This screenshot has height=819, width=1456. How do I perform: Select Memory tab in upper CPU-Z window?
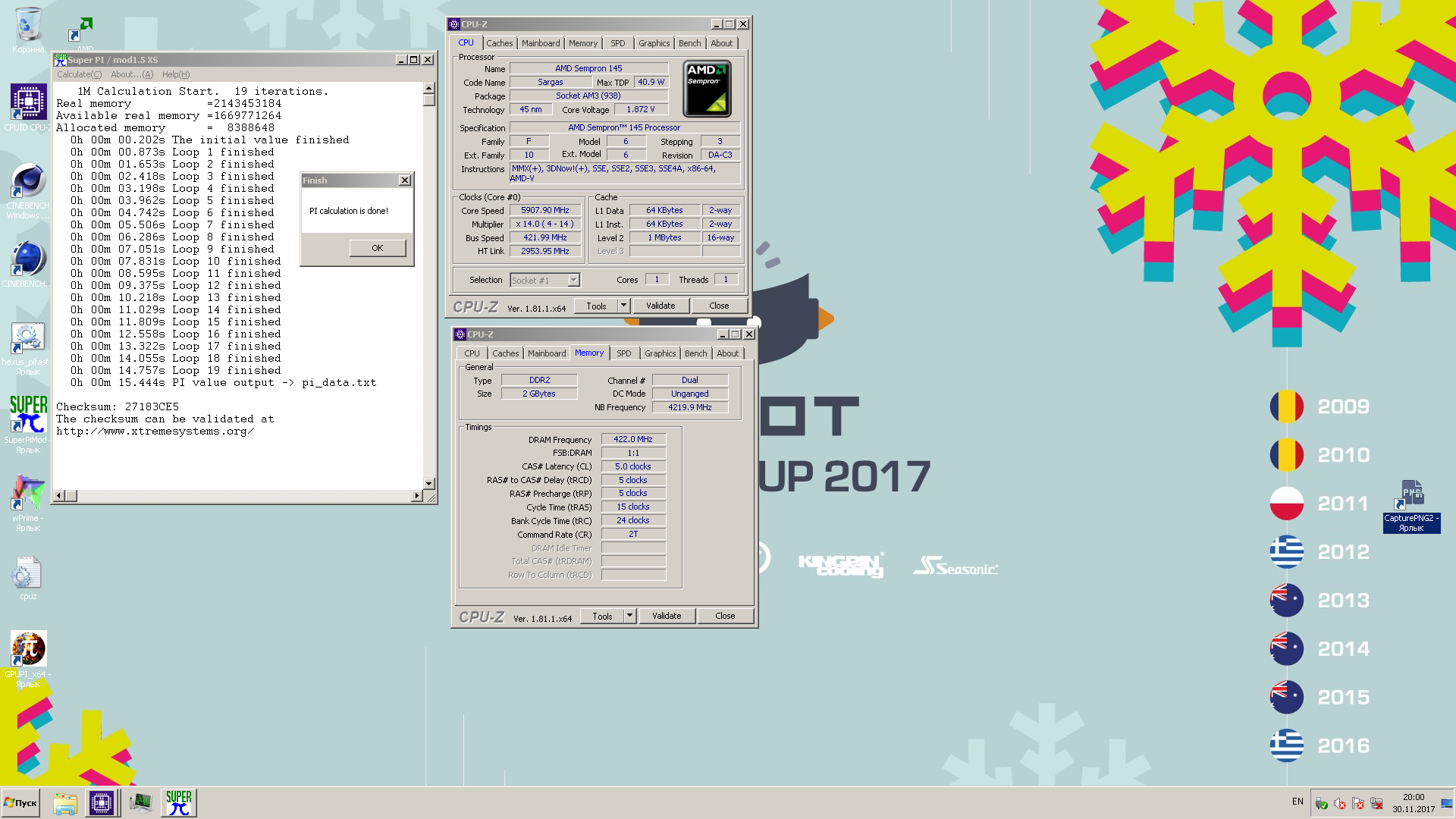click(x=583, y=43)
